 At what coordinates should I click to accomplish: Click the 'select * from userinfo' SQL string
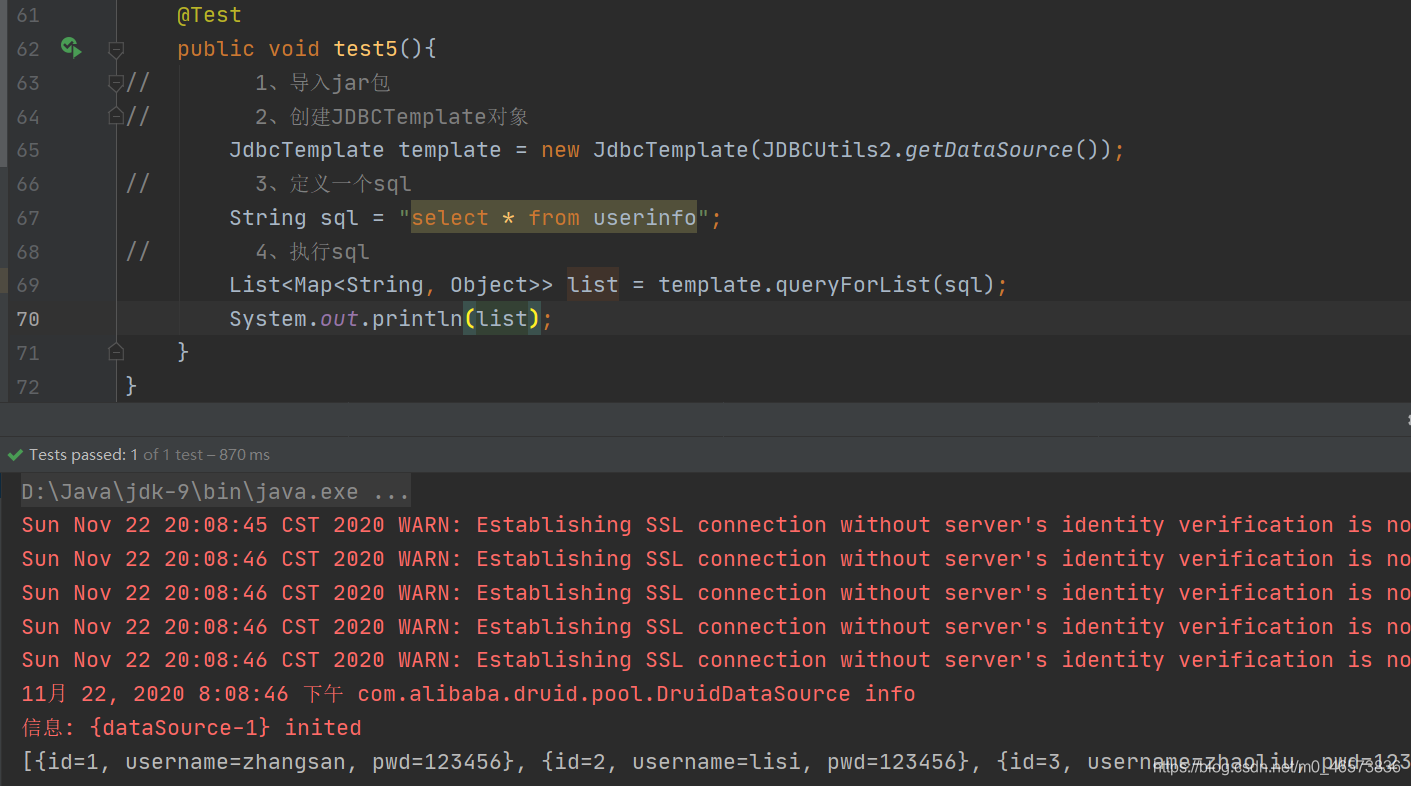554,217
